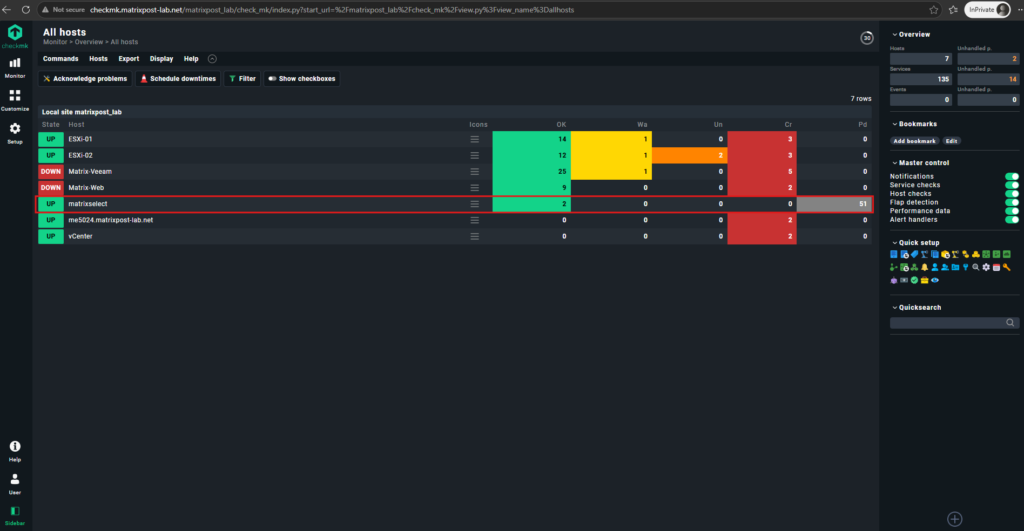Toggle Flap detection switch

(1012, 202)
